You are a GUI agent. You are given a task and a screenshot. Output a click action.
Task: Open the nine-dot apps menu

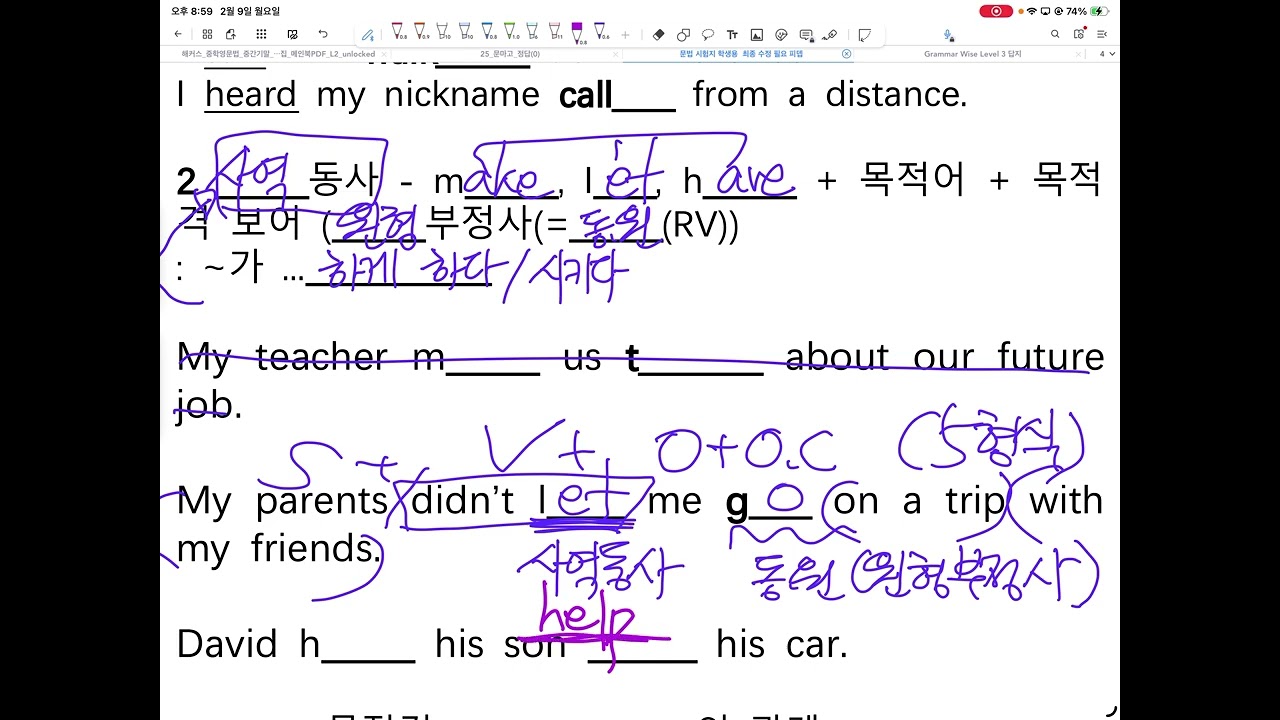point(261,34)
